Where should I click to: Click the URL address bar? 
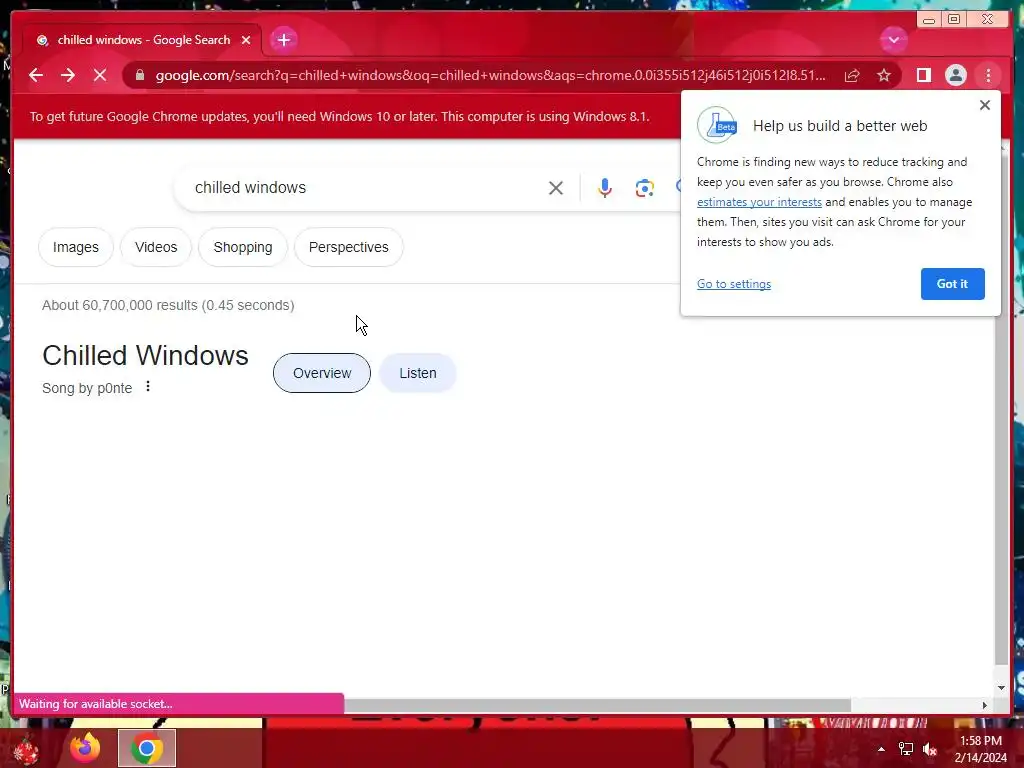tap(490, 75)
